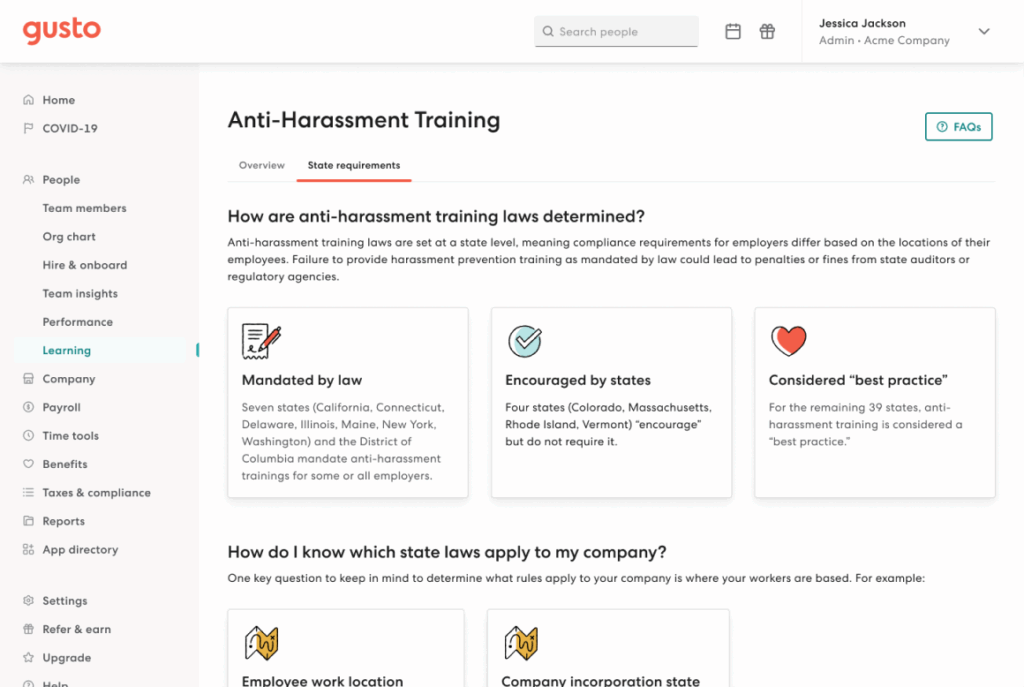
Task: Click the search magnifier icon
Action: pyautogui.click(x=548, y=31)
